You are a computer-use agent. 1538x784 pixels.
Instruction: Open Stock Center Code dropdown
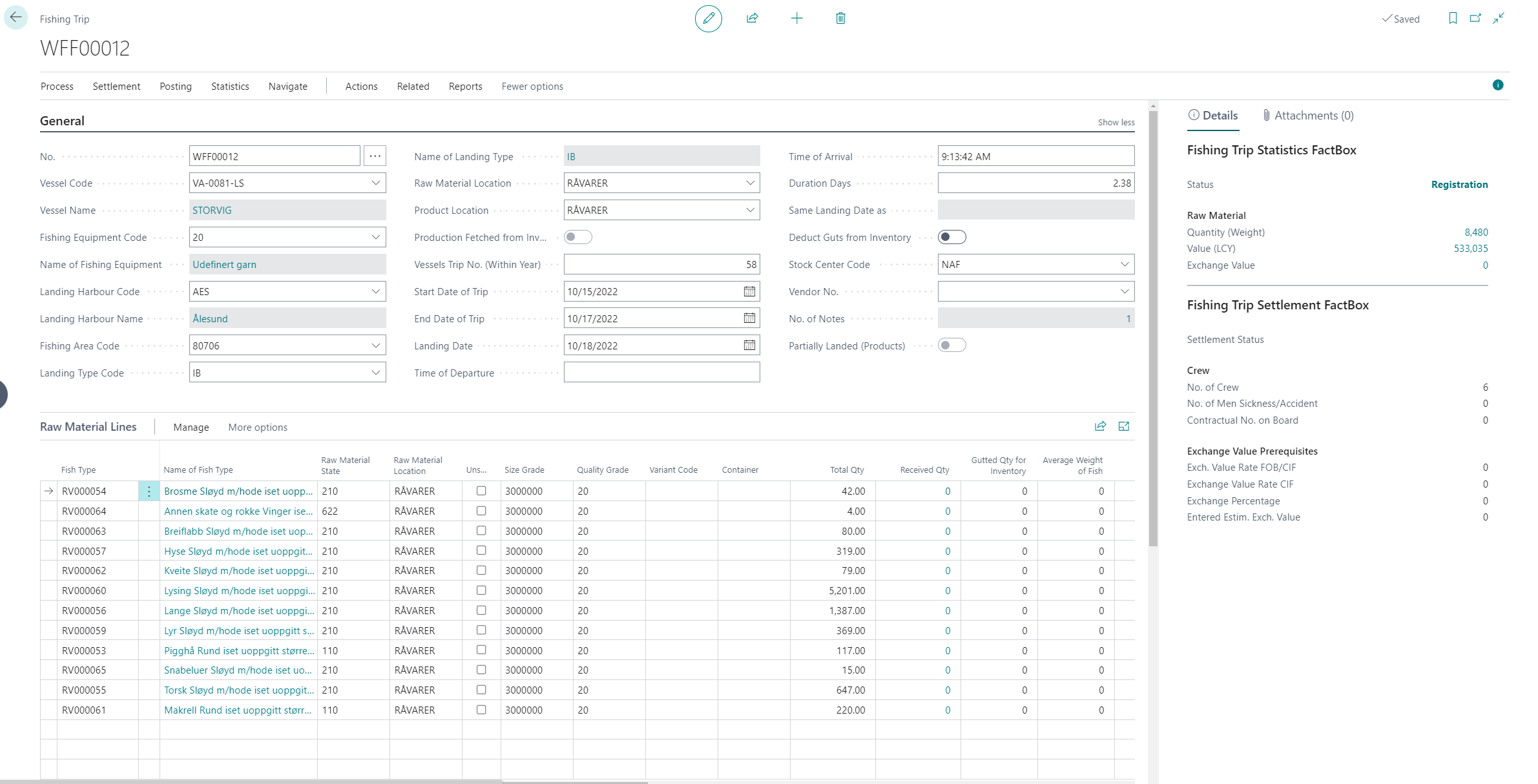point(1124,264)
